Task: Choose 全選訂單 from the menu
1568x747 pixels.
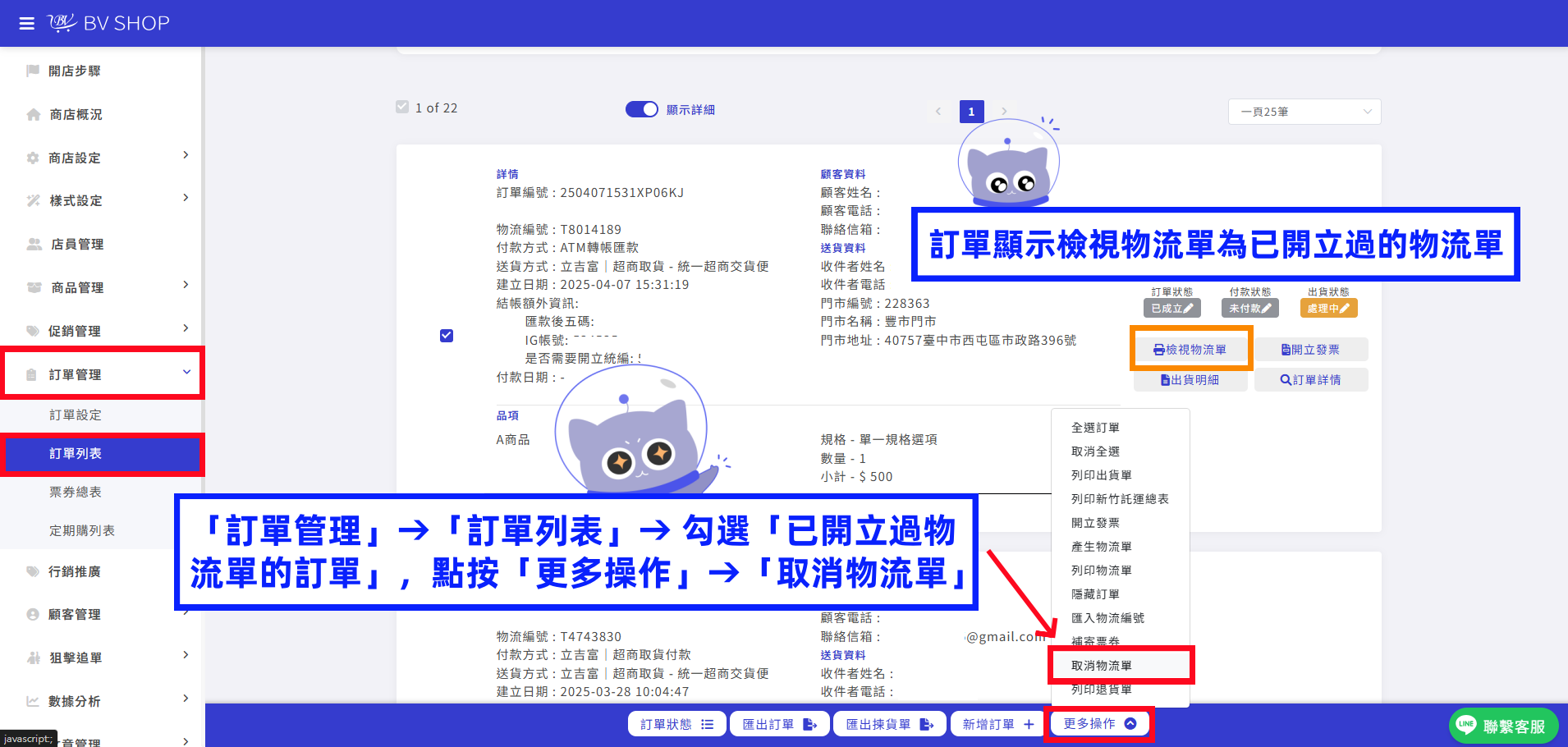Action: pyautogui.click(x=1121, y=428)
